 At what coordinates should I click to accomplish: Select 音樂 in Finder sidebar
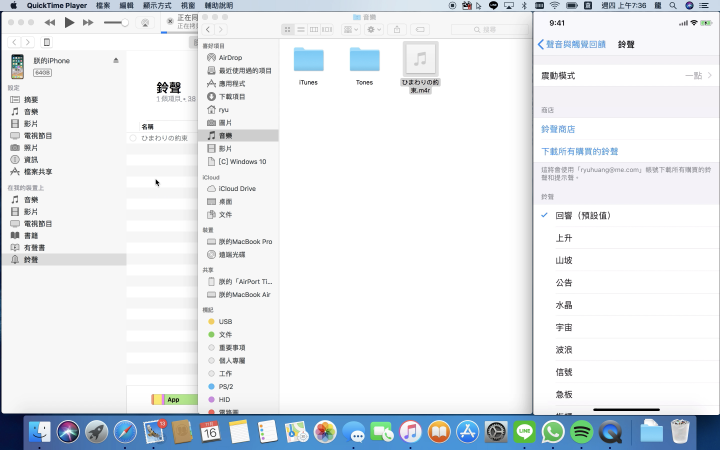coord(238,135)
